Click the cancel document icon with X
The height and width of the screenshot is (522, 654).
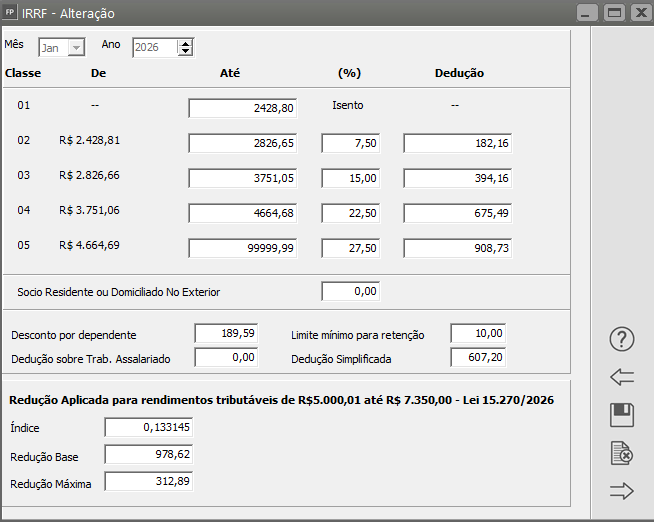pyautogui.click(x=622, y=453)
